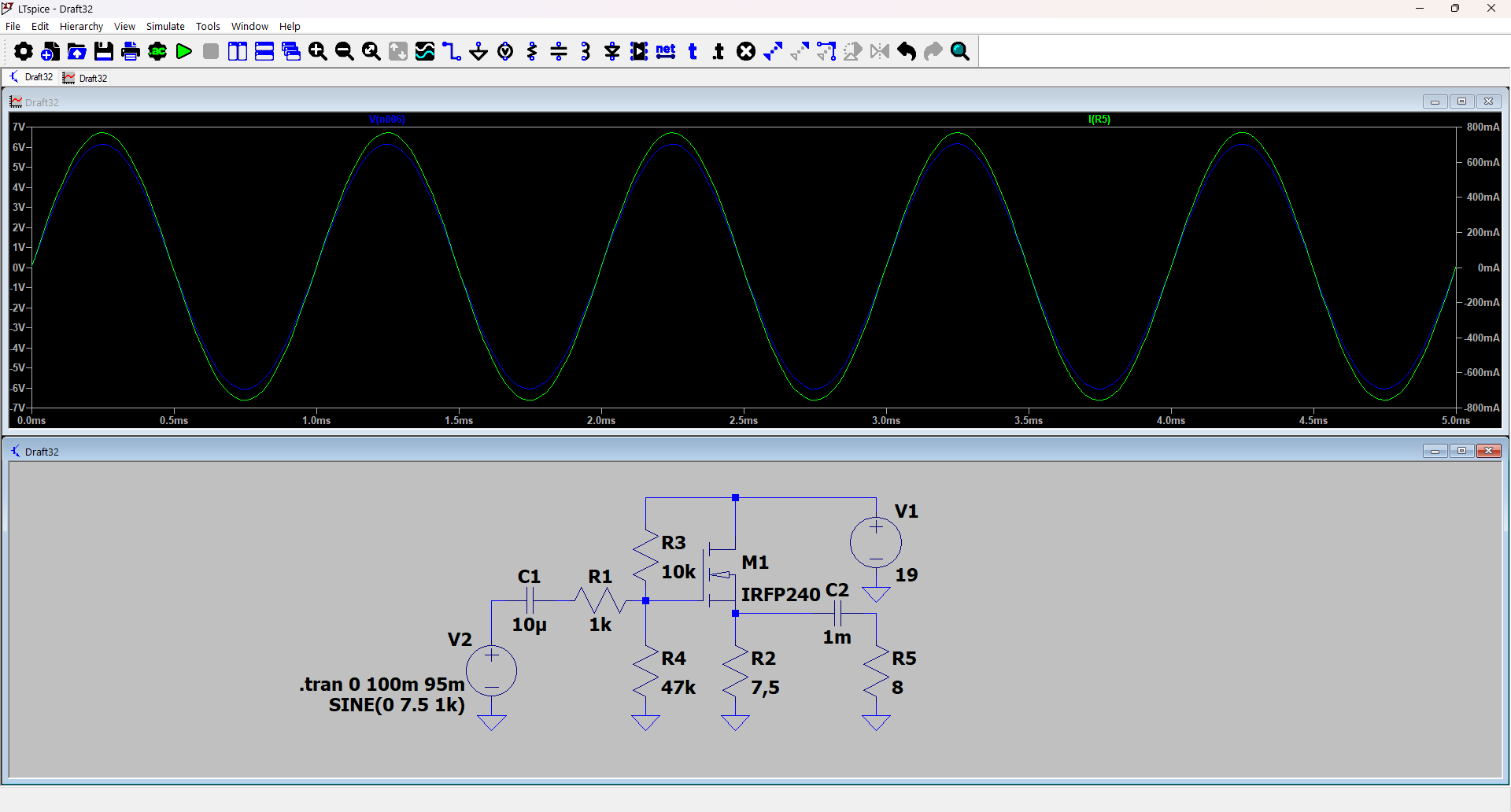Click the C2 1m capacitor value

837,637
